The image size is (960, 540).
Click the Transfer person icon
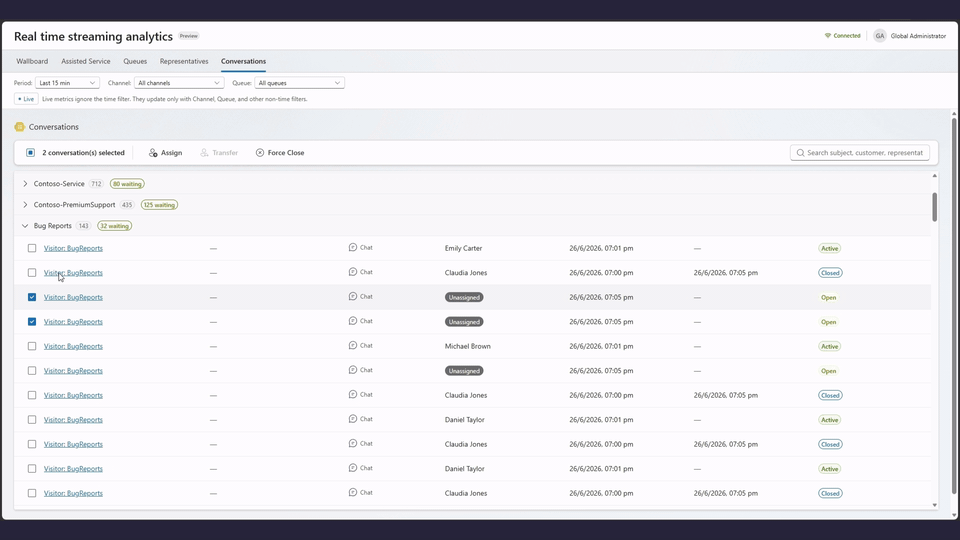click(x=204, y=152)
